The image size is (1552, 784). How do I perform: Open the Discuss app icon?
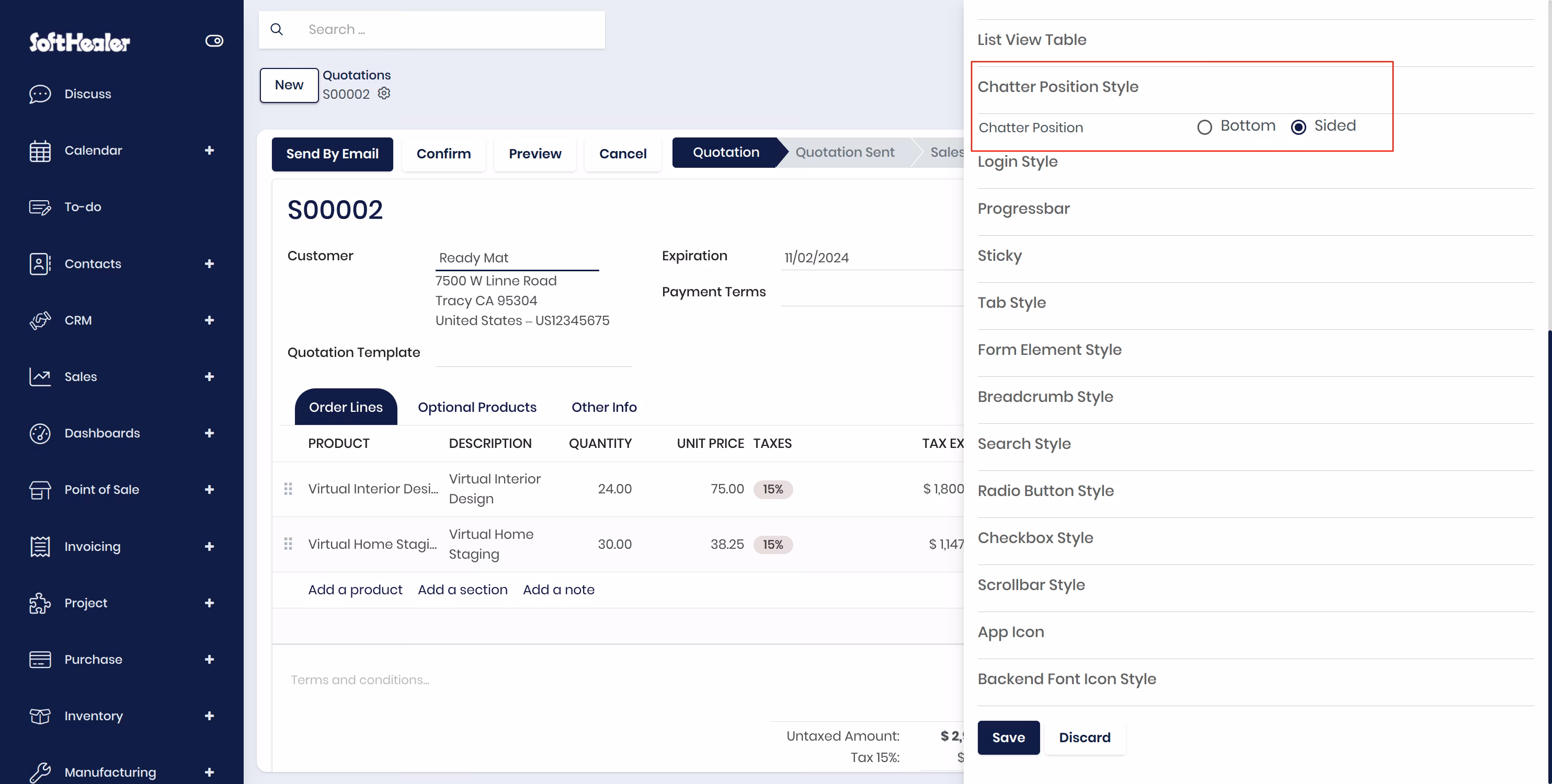[x=40, y=94]
